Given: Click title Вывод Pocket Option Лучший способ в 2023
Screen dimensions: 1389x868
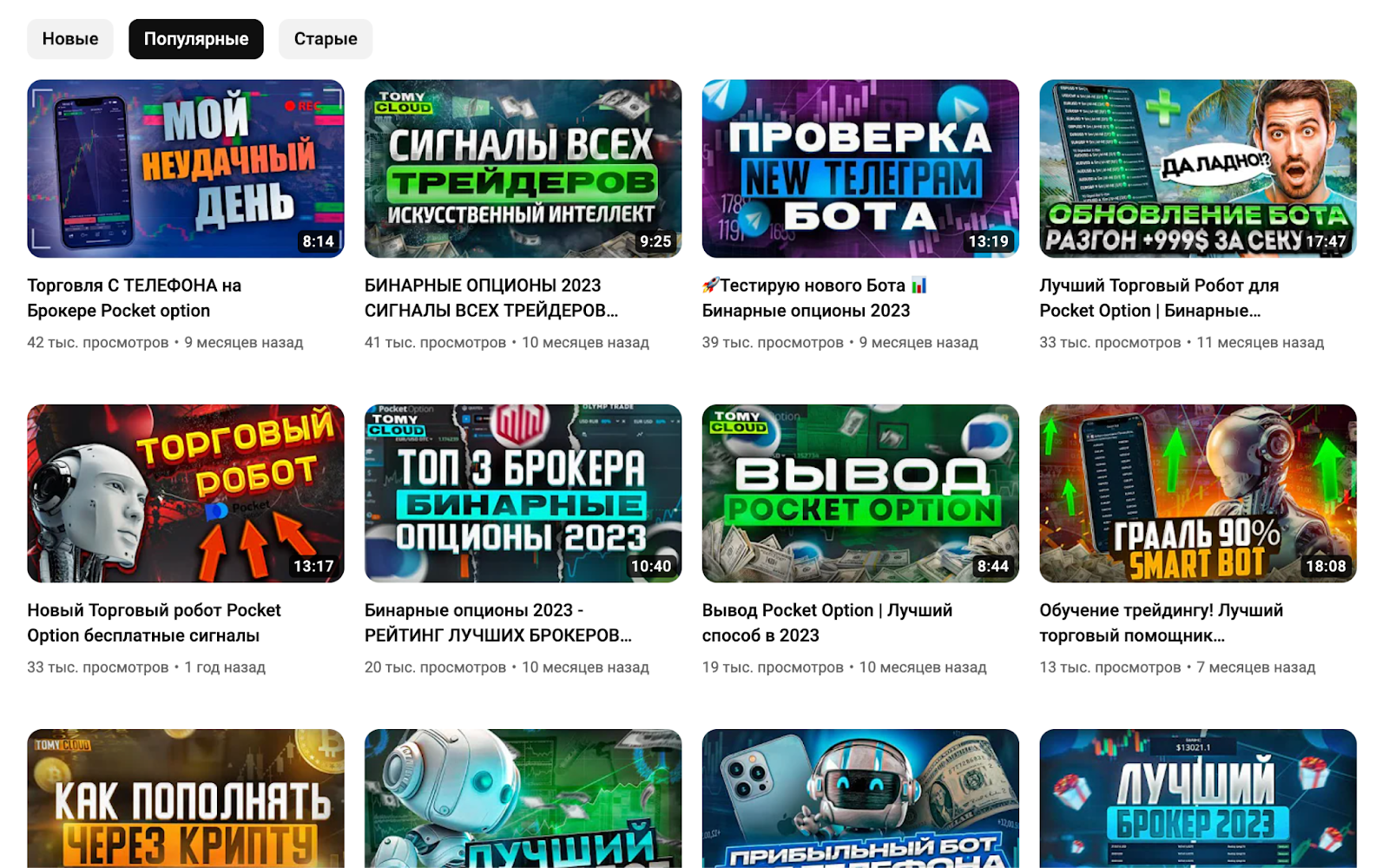Looking at the screenshot, I should pyautogui.click(x=827, y=622).
